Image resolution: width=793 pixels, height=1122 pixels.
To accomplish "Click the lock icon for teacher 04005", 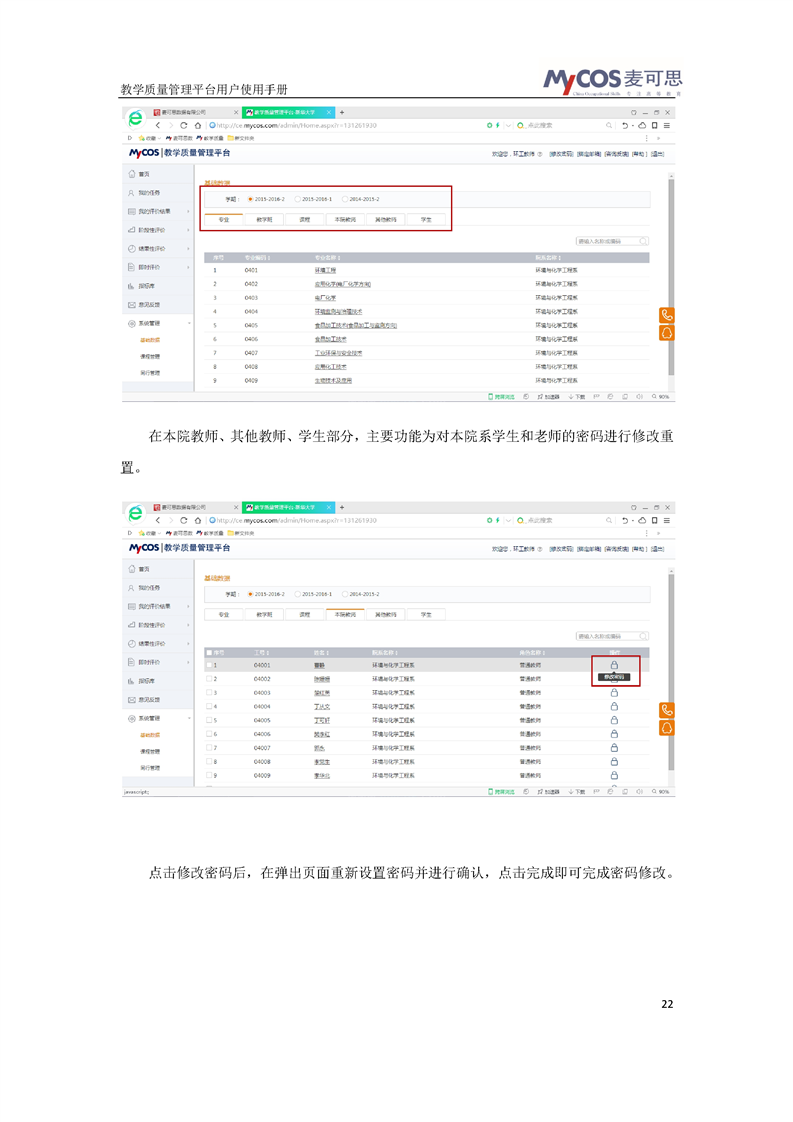I will click(x=614, y=720).
